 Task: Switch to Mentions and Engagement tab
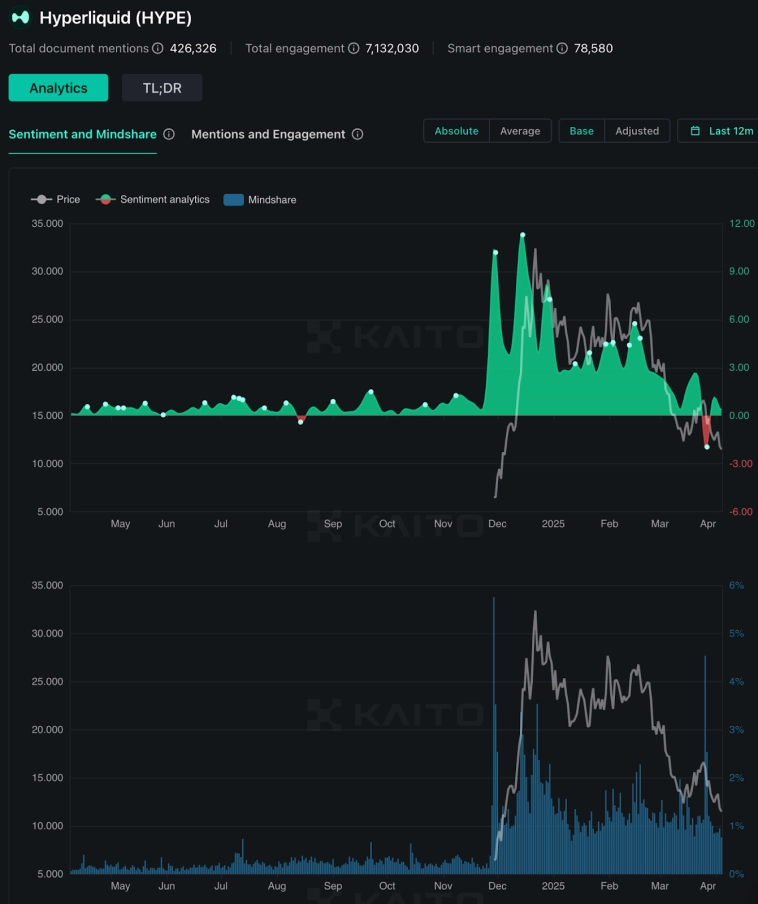(268, 134)
